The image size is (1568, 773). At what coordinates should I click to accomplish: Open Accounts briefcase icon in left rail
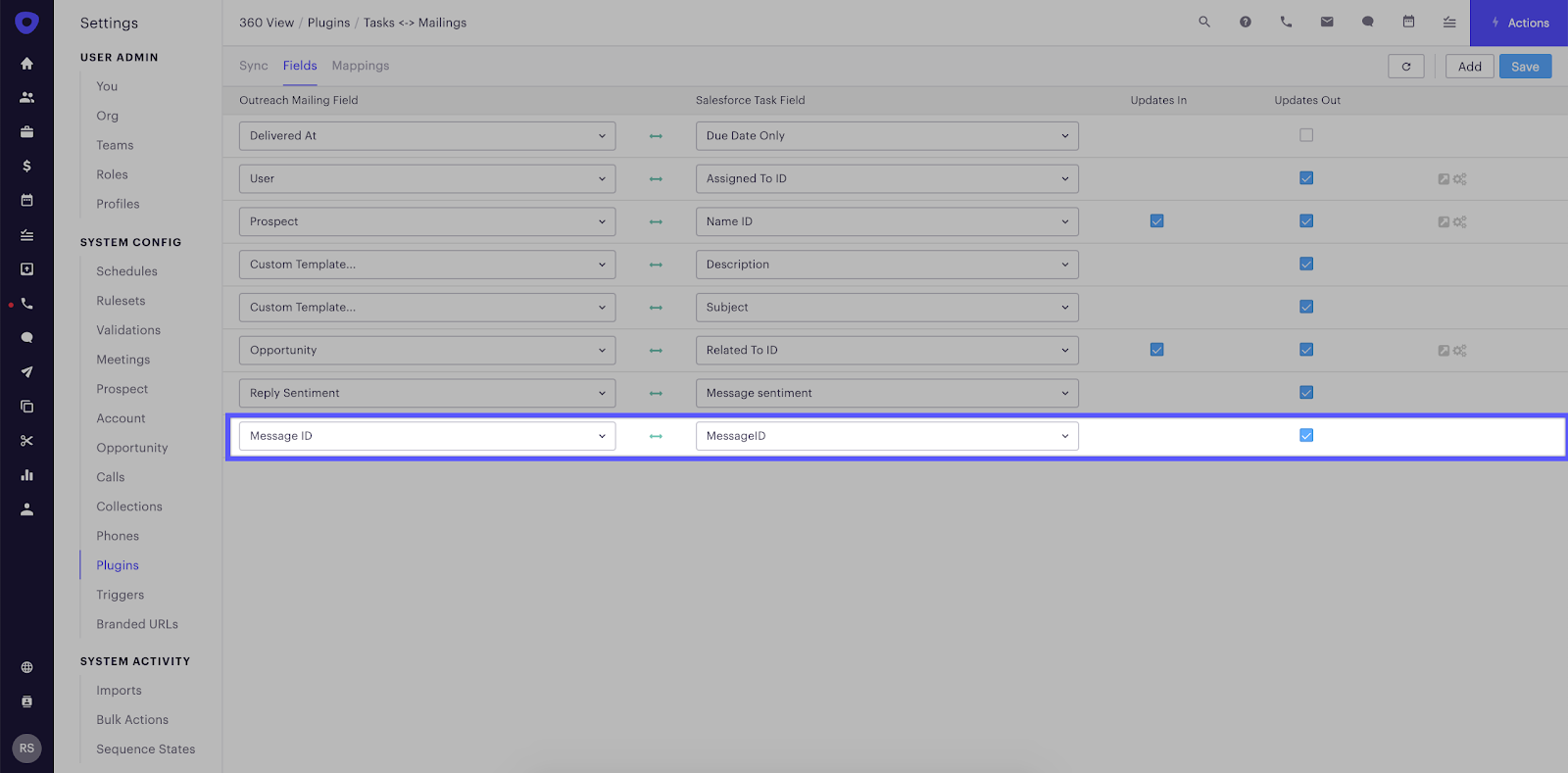(26, 132)
